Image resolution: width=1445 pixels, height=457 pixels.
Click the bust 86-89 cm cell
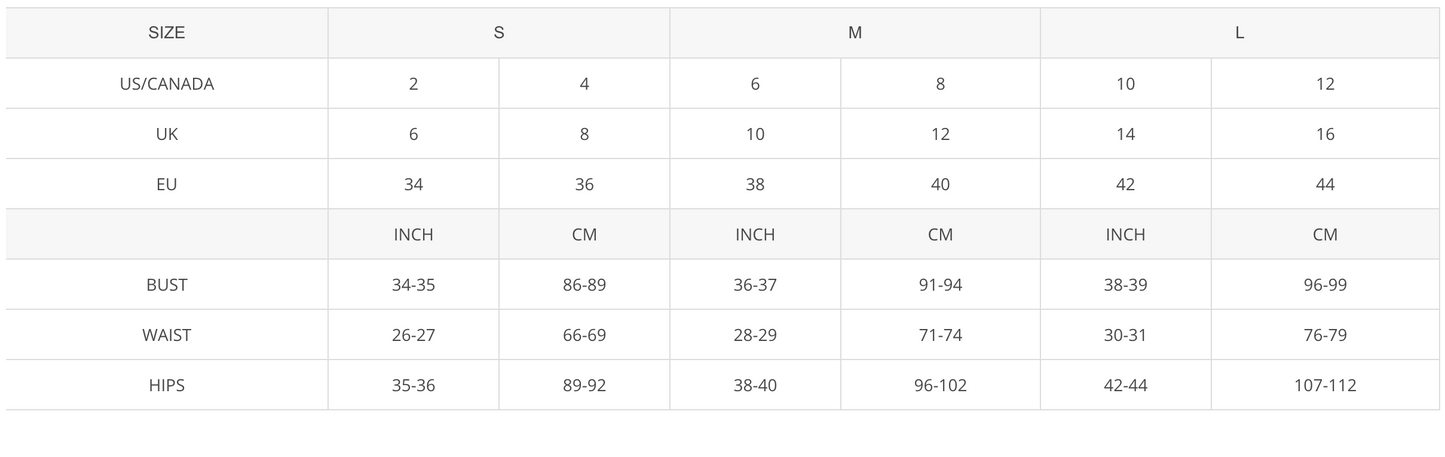click(584, 285)
